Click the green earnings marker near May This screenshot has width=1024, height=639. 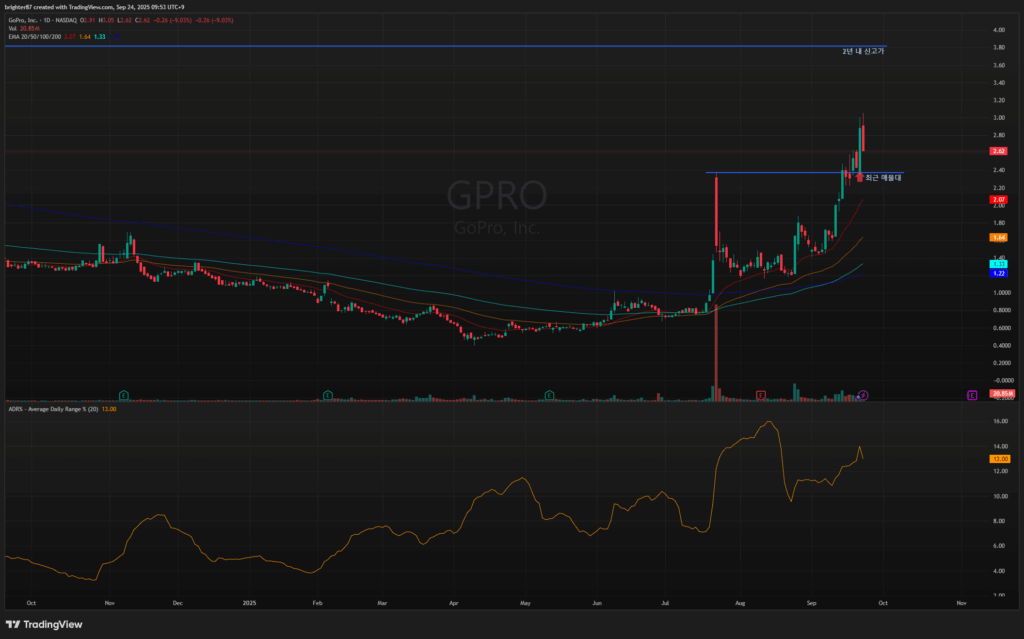tap(549, 395)
